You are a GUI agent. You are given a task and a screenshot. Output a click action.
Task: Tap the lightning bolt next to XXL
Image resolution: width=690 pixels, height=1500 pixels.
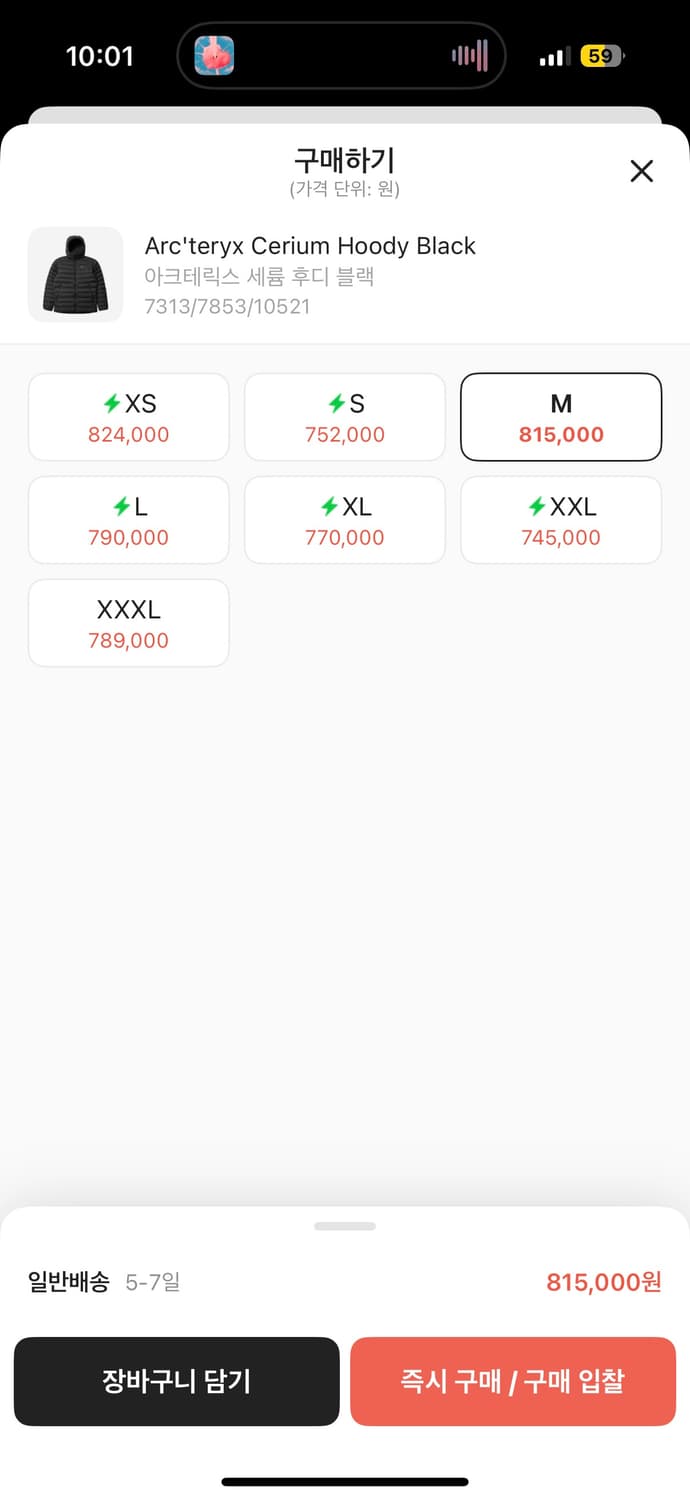(537, 507)
